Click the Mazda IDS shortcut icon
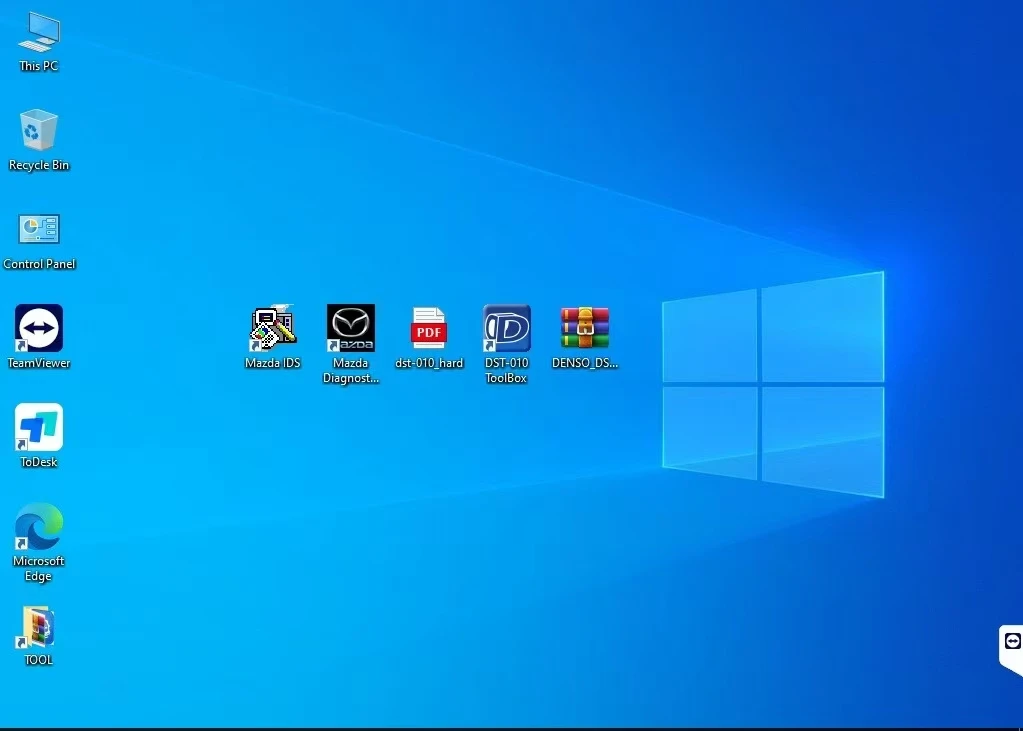The height and width of the screenshot is (731, 1023). tap(273, 328)
